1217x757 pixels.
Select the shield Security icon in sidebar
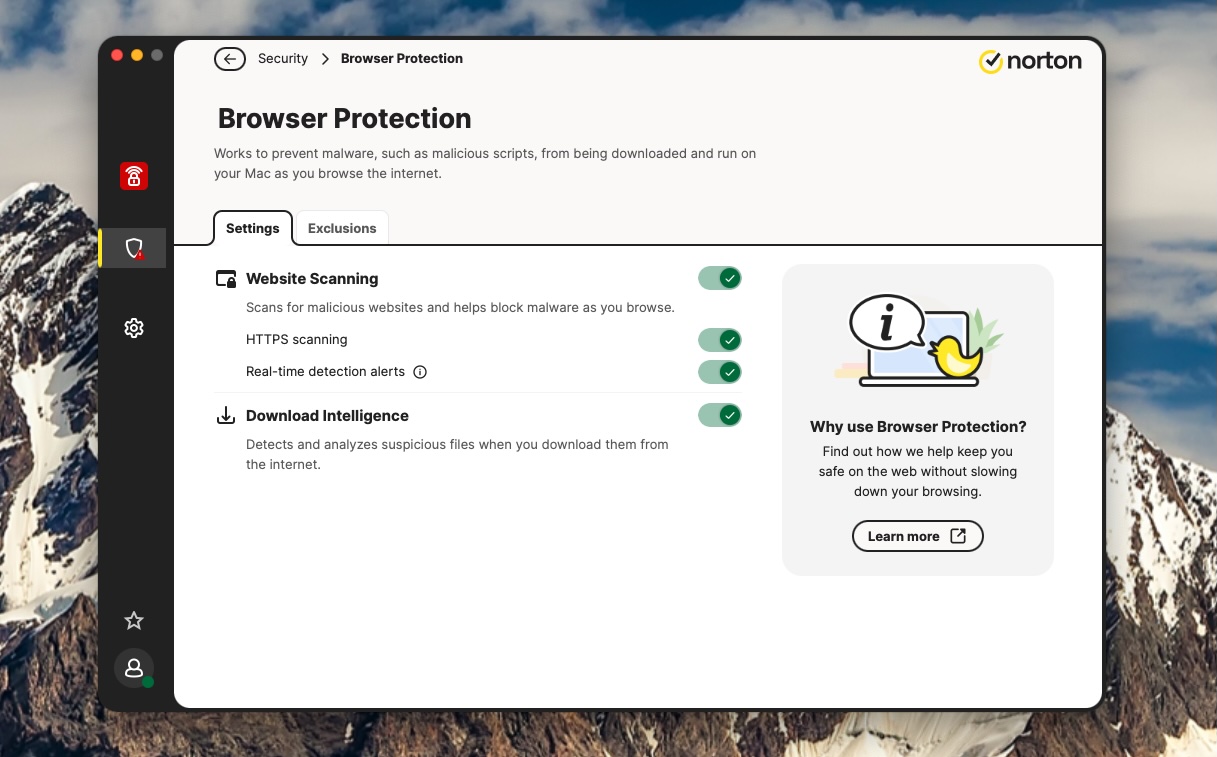point(133,247)
